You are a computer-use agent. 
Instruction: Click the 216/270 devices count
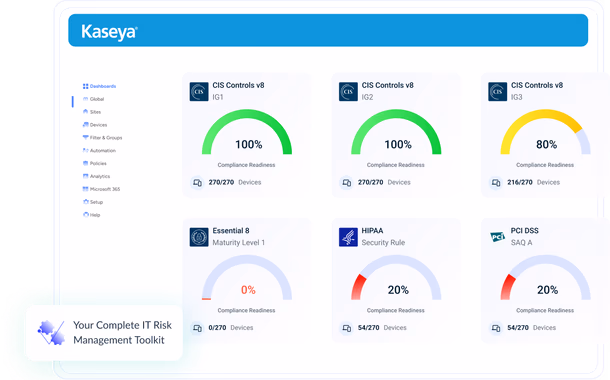[520, 182]
